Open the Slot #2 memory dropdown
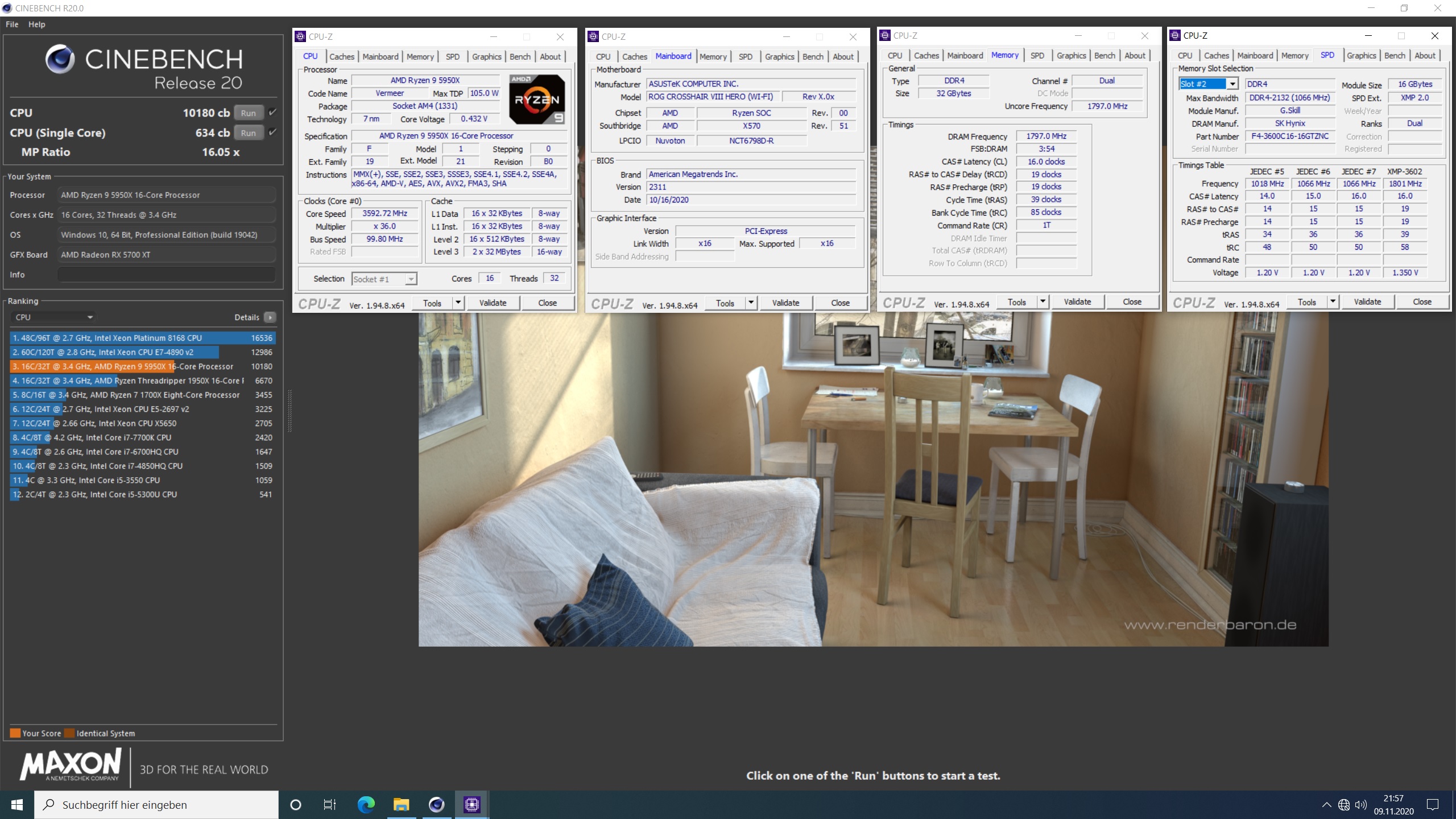1456x819 pixels. click(1232, 84)
